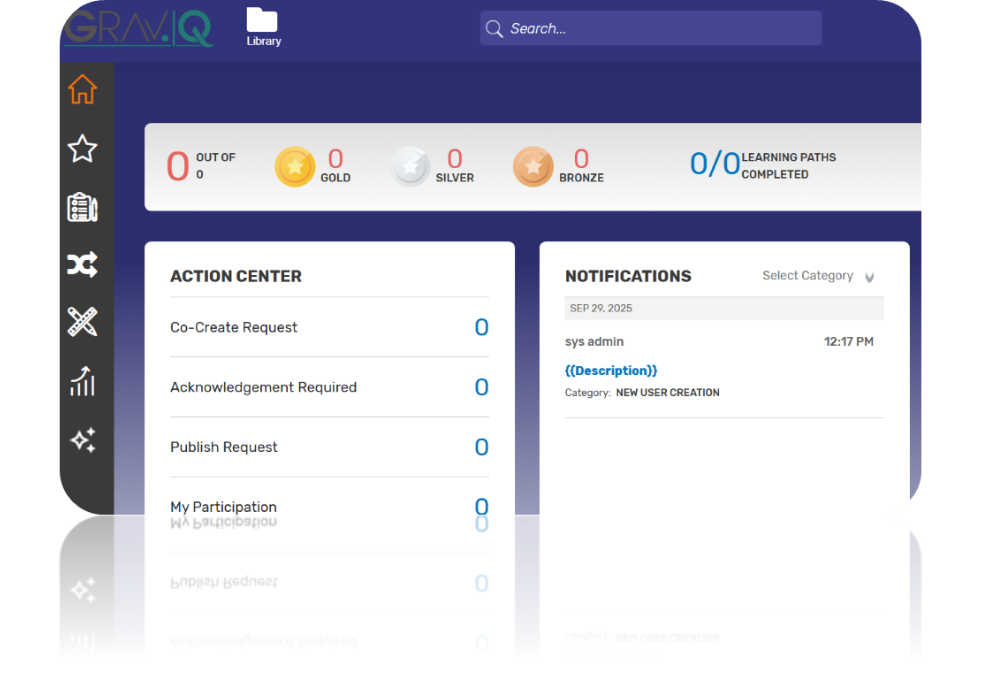Click inside the Search field

650,28
